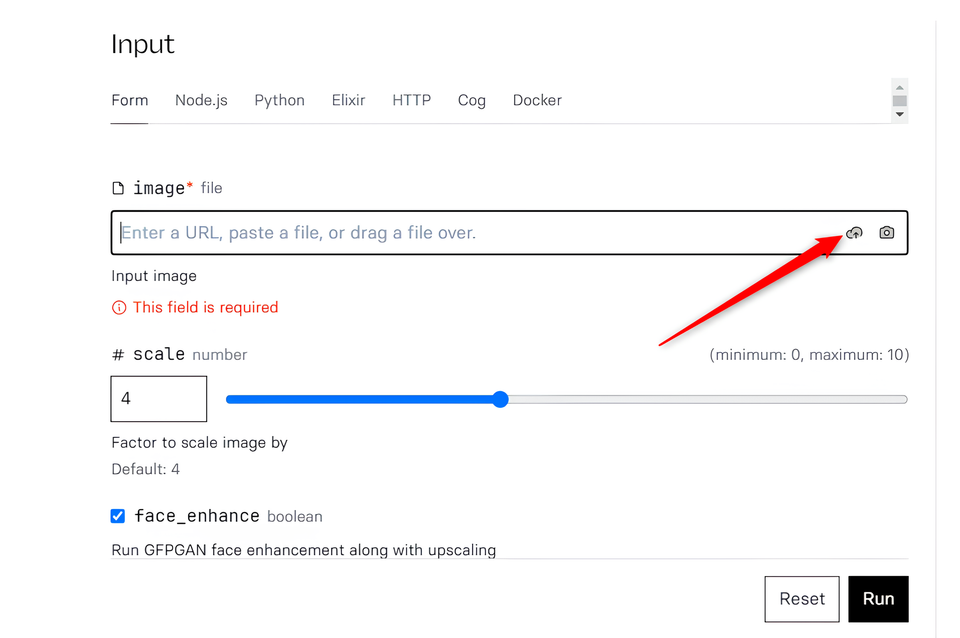
Task: Click the cloud upload icon in image field
Action: (x=854, y=233)
